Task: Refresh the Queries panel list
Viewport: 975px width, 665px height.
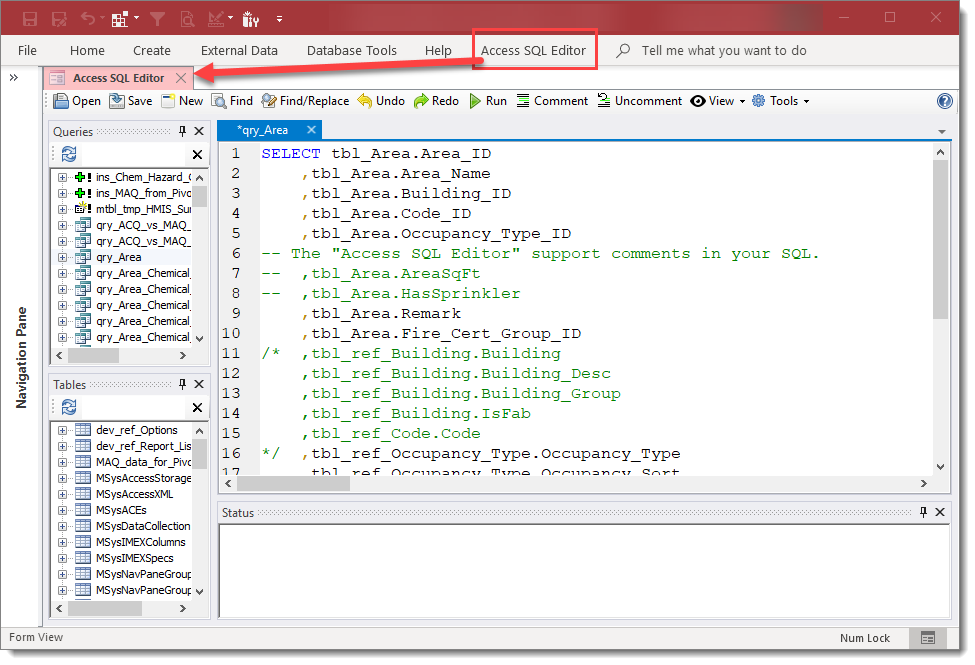Action: 69,154
